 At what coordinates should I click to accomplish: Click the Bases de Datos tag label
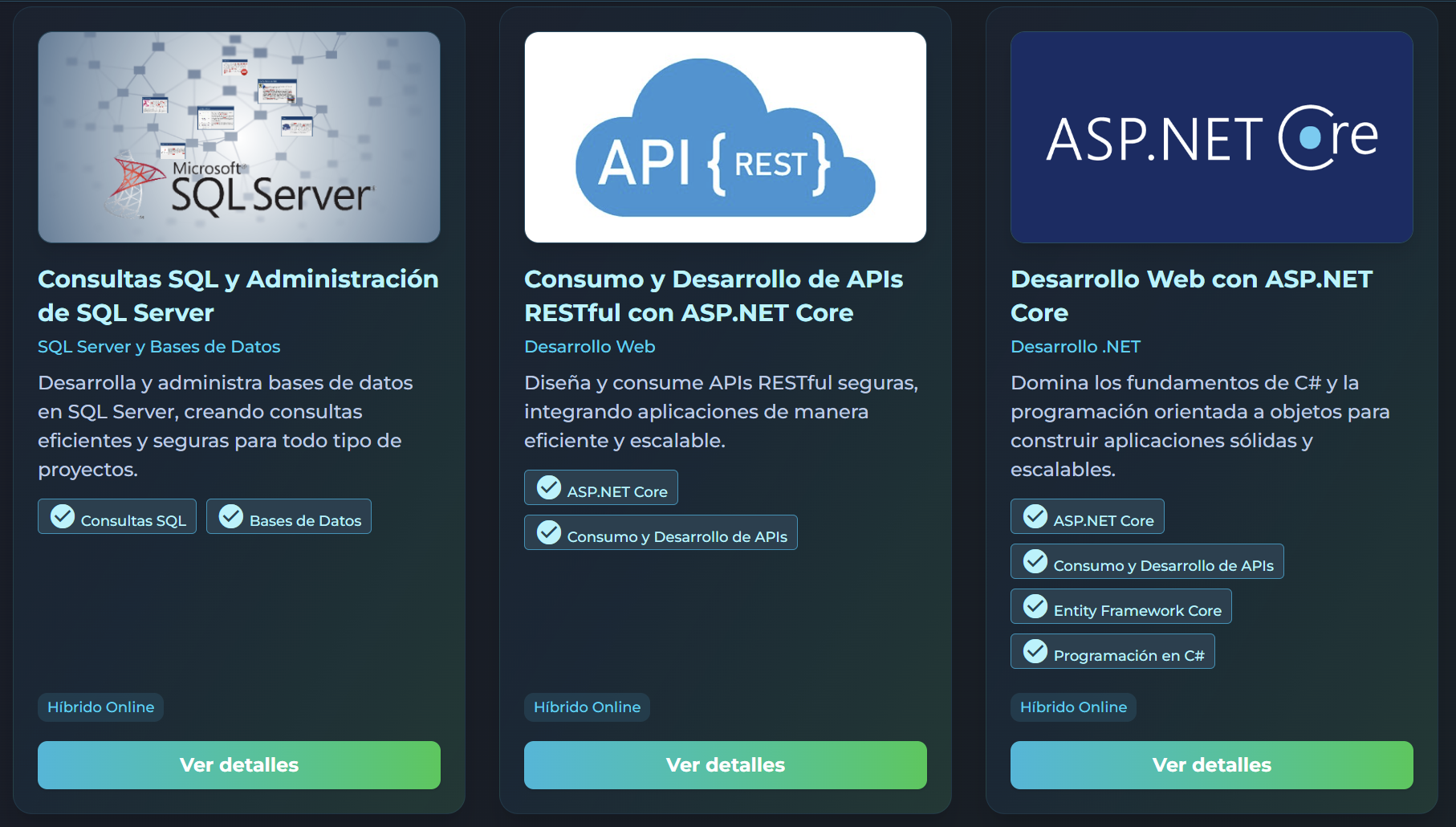click(306, 521)
